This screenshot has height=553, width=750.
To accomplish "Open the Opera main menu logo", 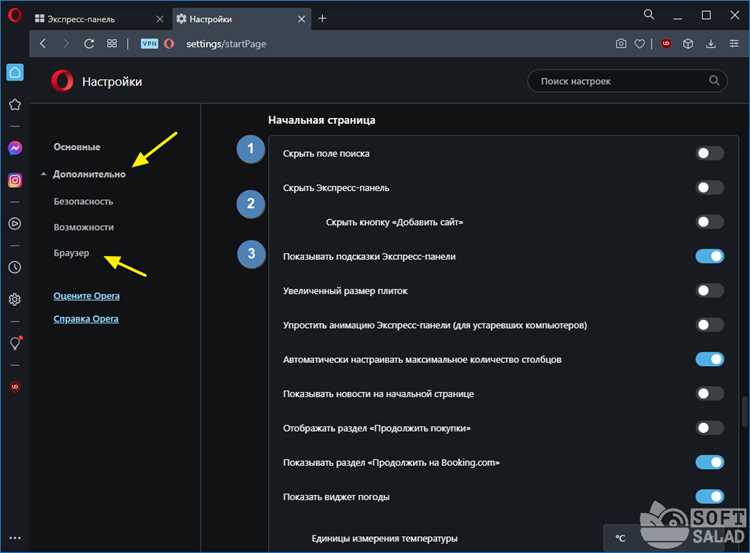I will click(14, 15).
